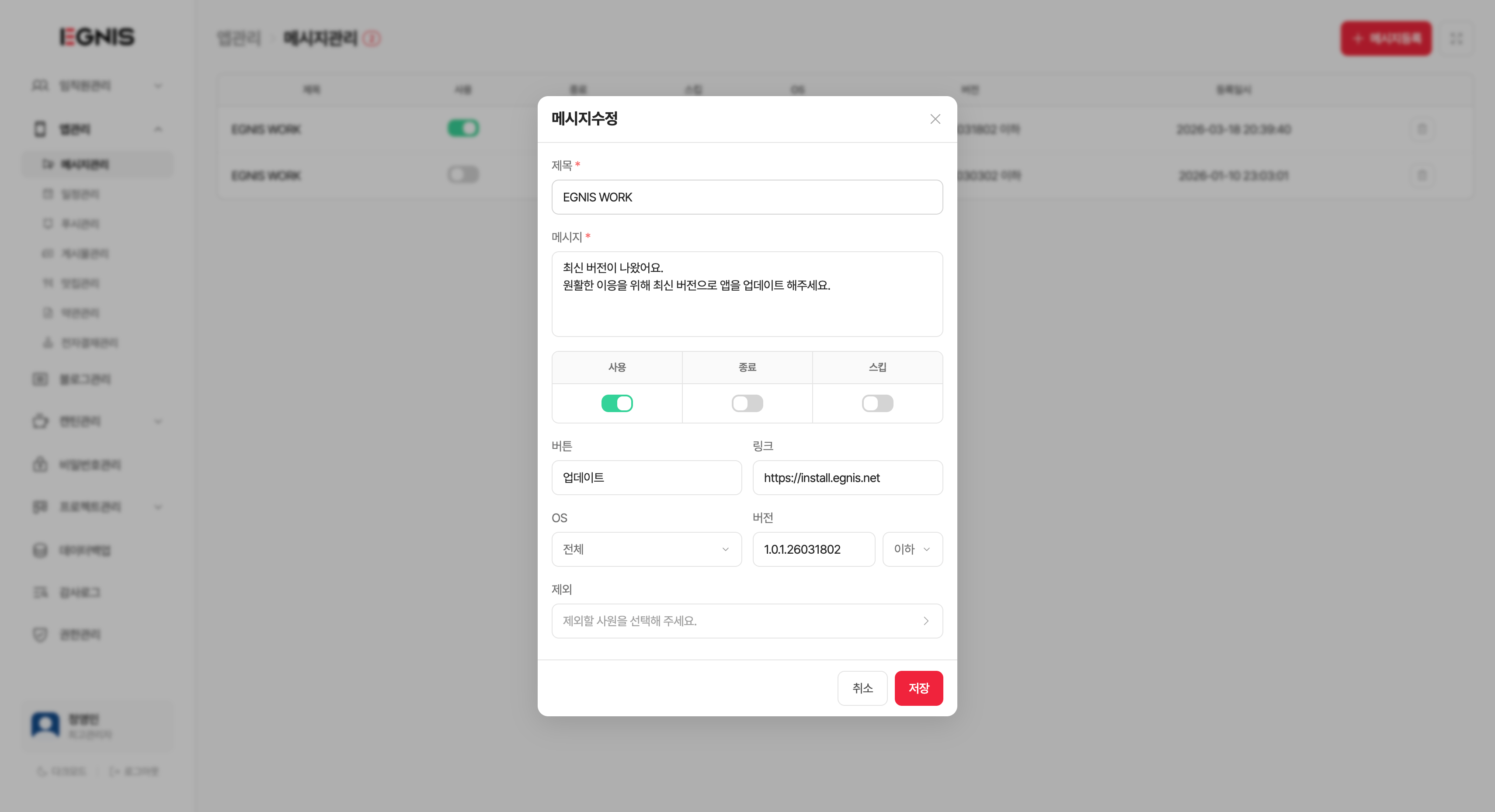Viewport: 1495px width, 812px height.
Task: Open the 제외 employee selector
Action: pos(747,621)
